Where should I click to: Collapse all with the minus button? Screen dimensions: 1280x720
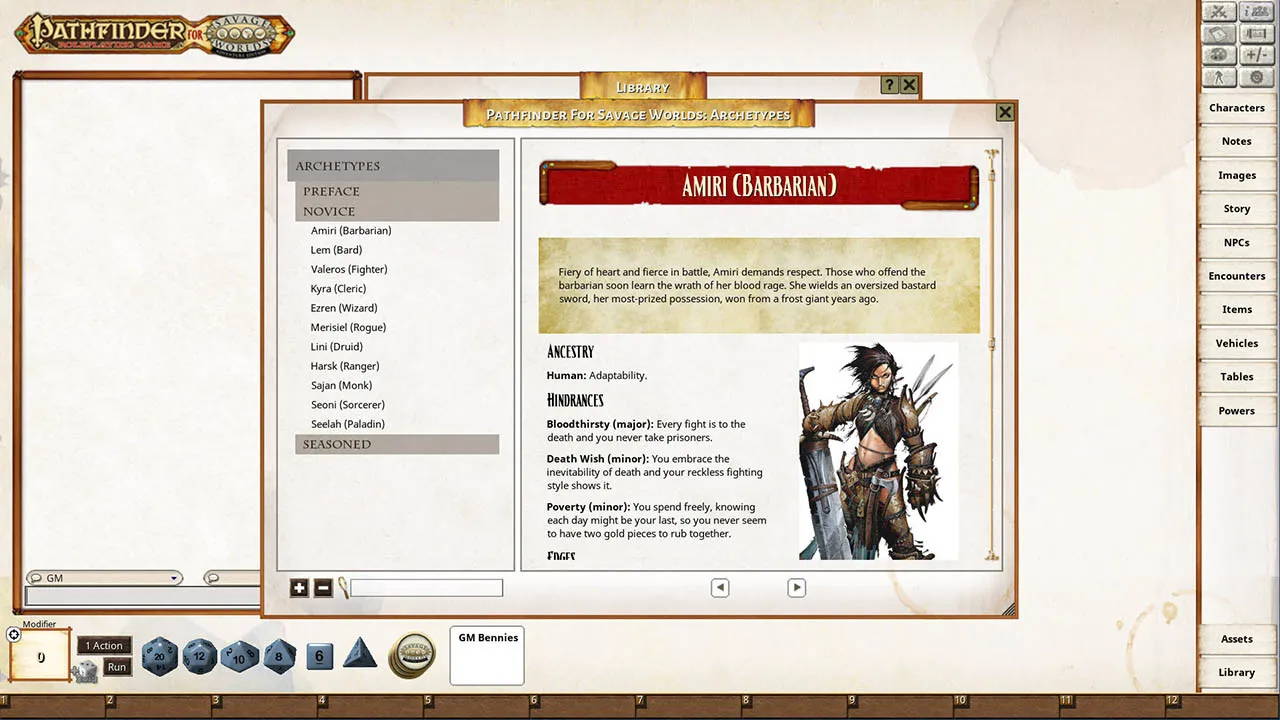tap(323, 588)
